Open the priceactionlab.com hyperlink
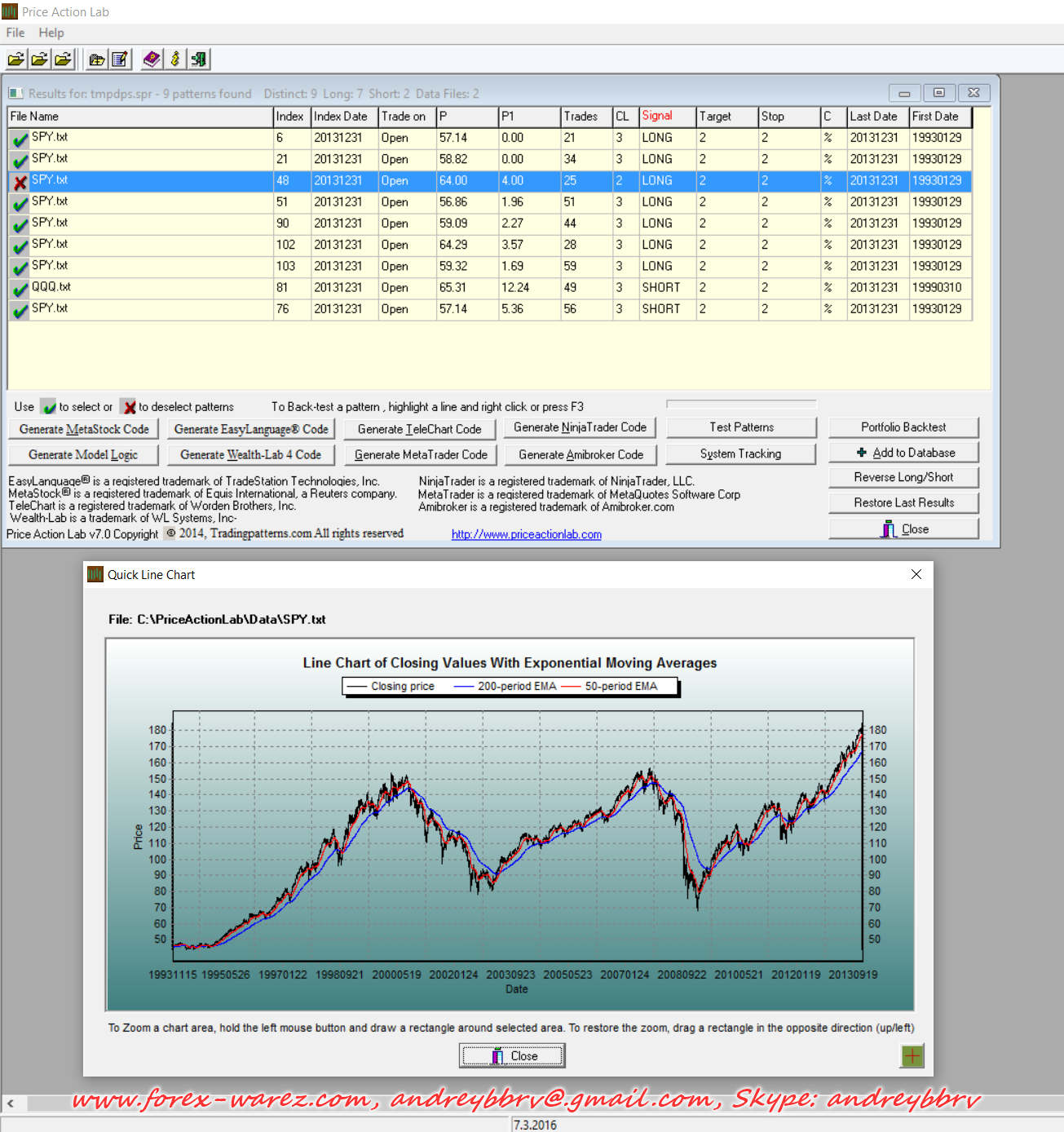 tap(526, 534)
